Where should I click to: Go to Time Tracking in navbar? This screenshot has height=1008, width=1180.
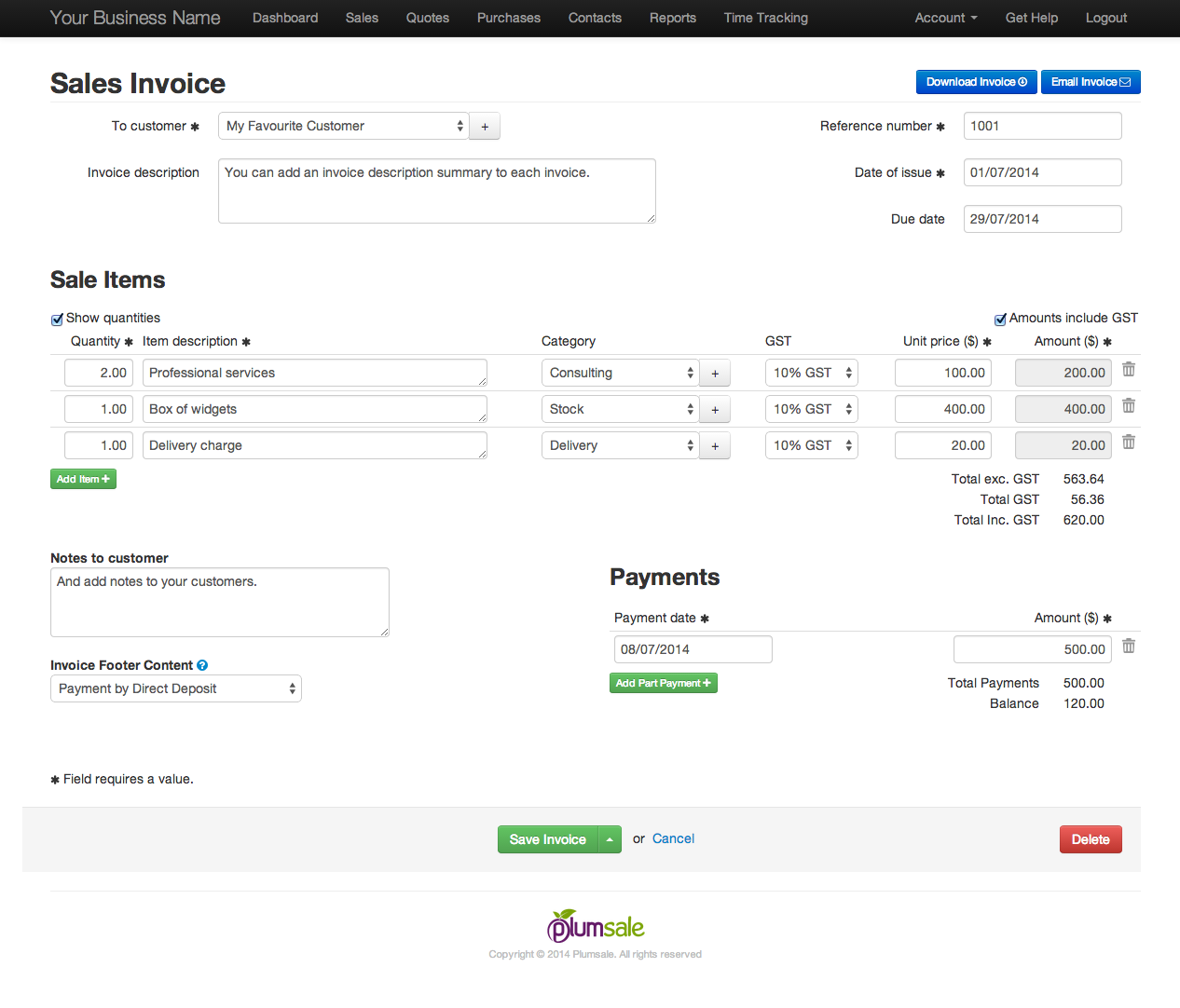click(x=765, y=18)
